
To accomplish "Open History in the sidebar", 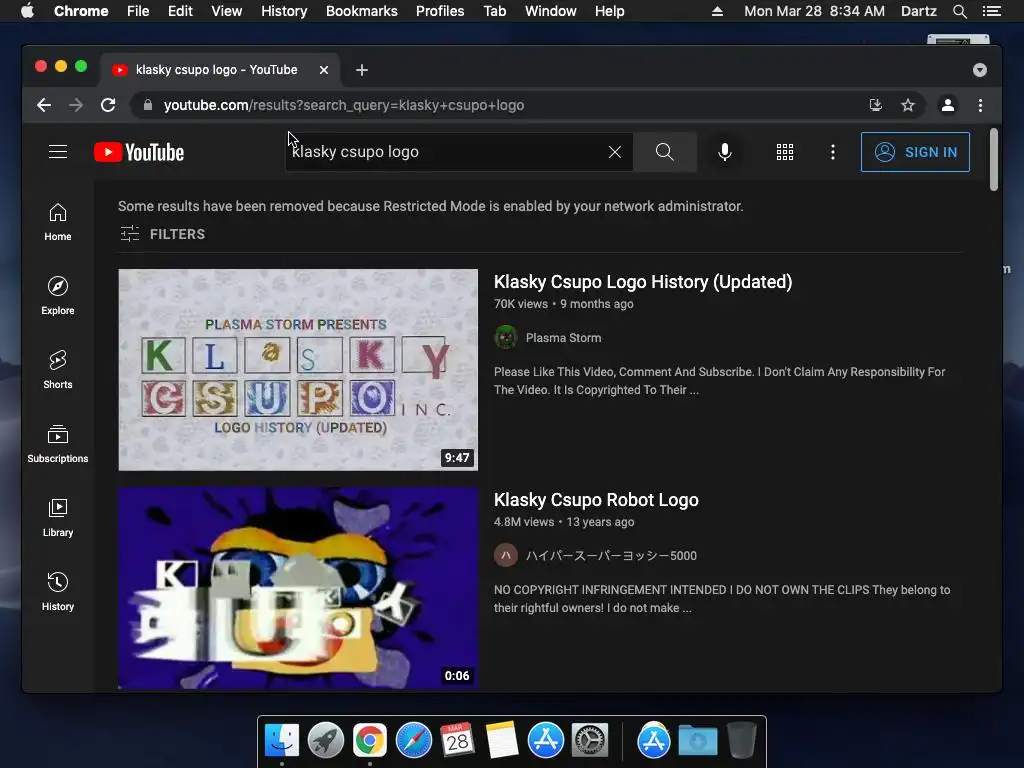I will click(58, 592).
